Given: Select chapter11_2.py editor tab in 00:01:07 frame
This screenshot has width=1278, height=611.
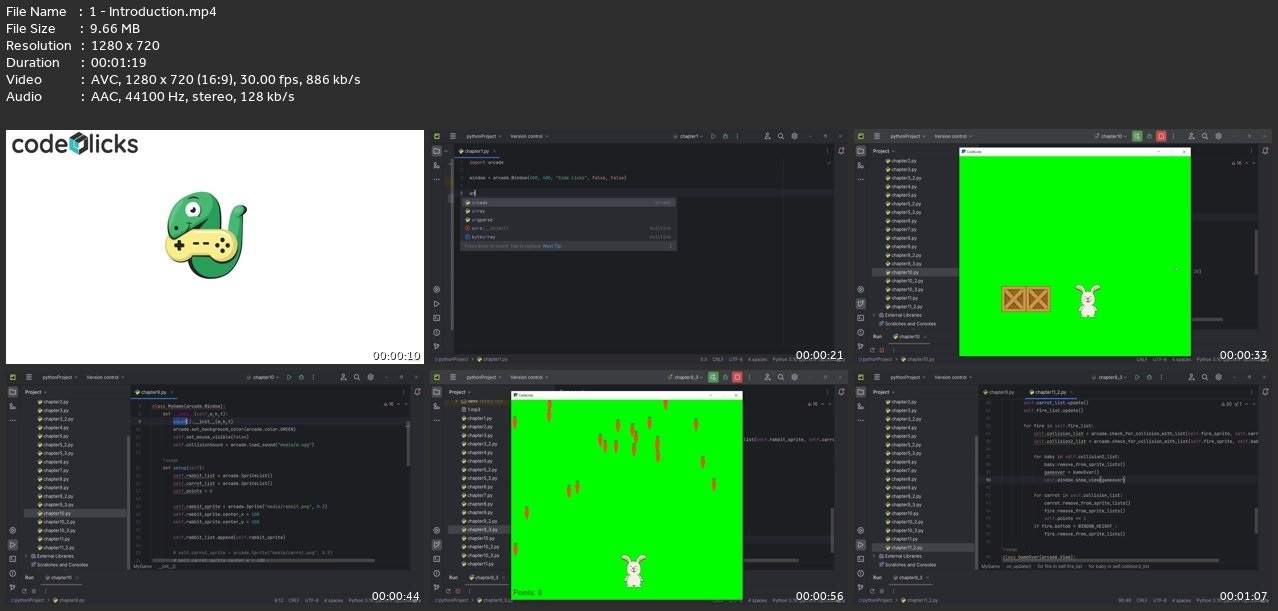Looking at the screenshot, I should click(x=1051, y=392).
